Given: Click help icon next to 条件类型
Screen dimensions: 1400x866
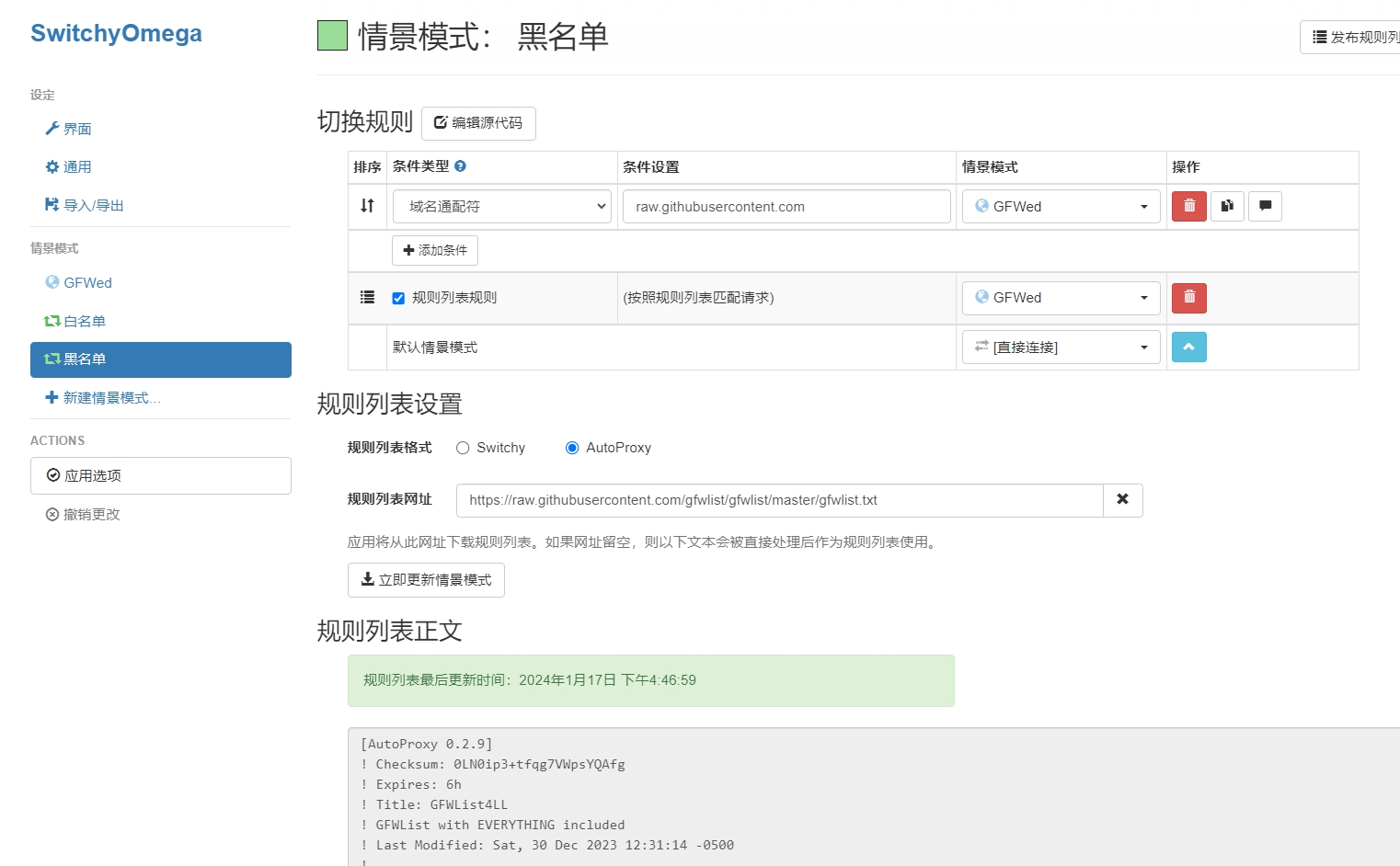Looking at the screenshot, I should [460, 166].
